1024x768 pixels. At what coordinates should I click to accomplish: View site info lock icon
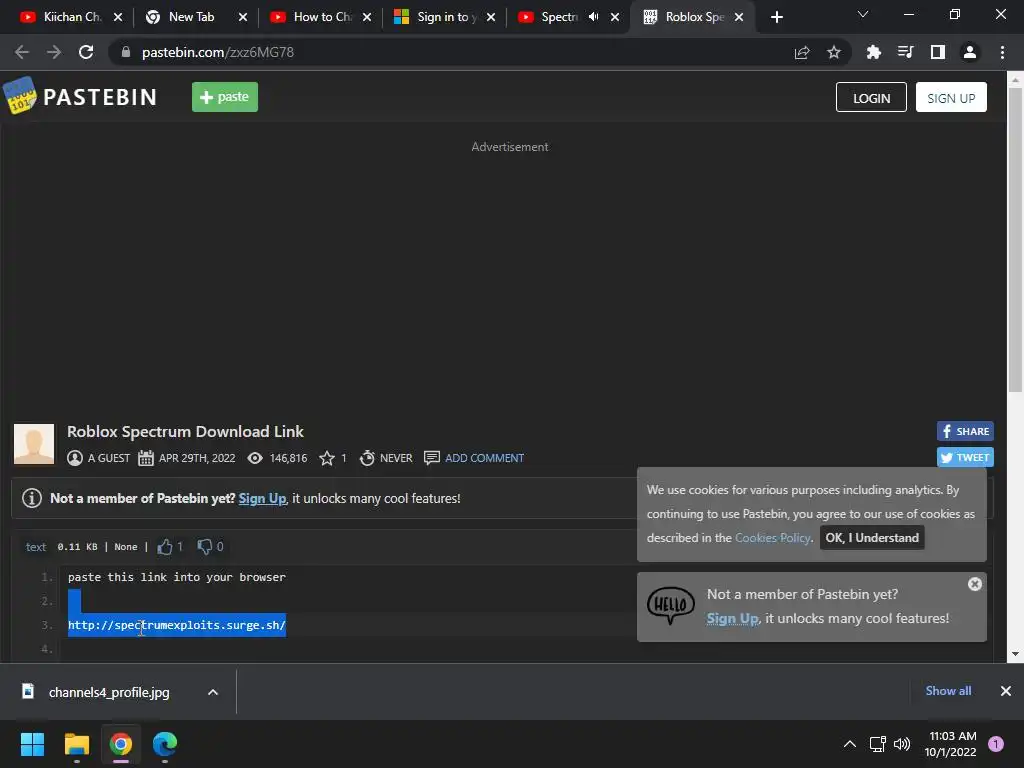(x=126, y=52)
